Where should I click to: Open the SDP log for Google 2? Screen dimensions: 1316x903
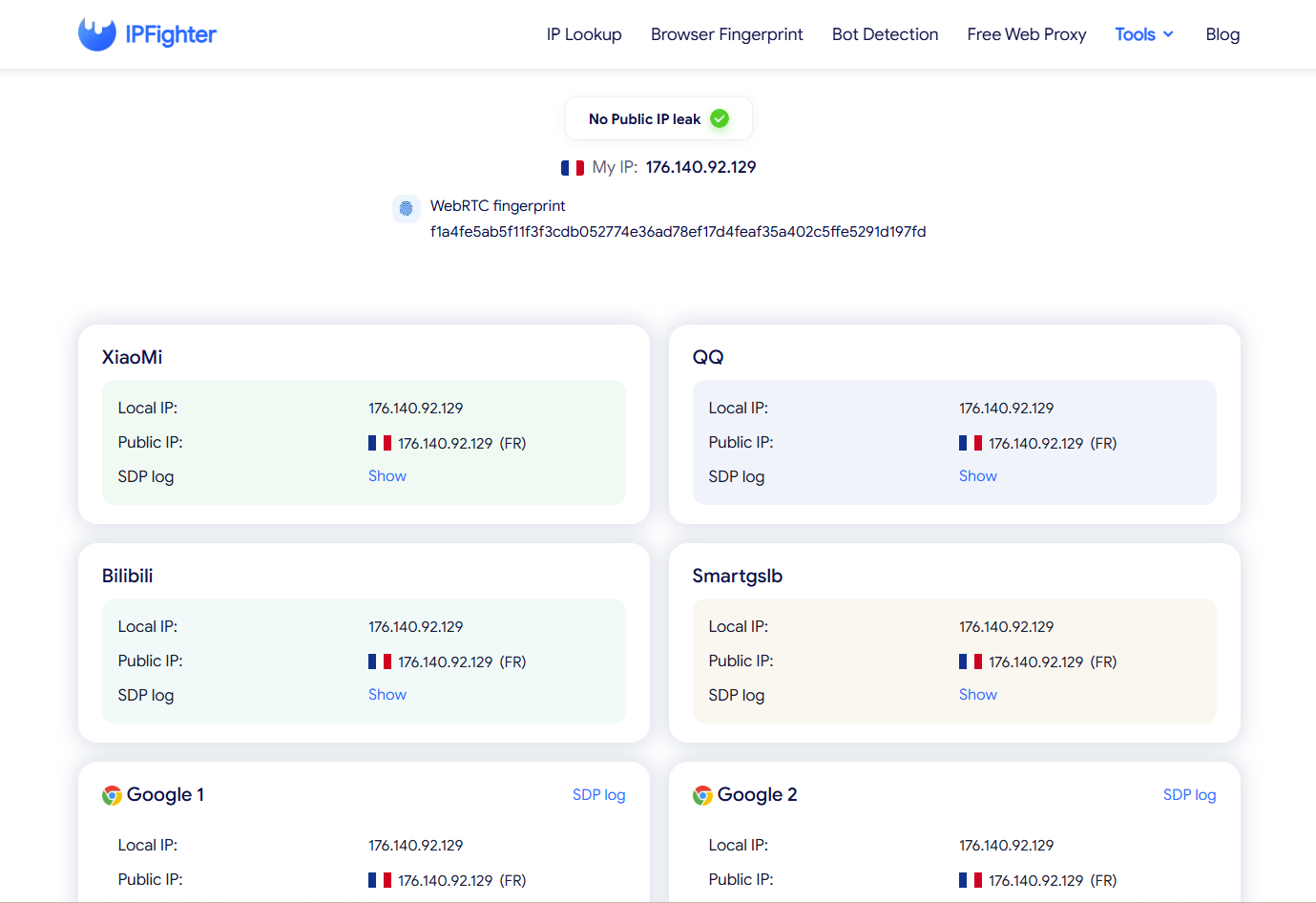click(1189, 795)
